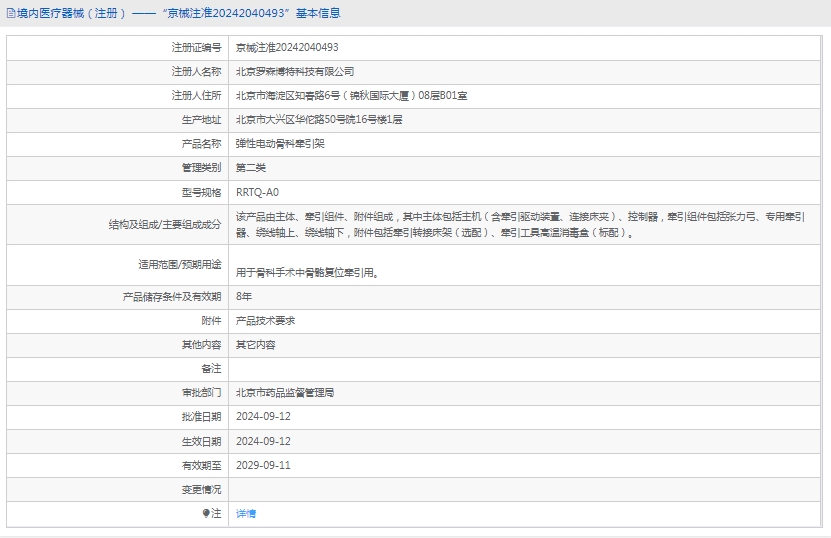The image size is (831, 538).
Task: Click production address 大兴区华佗路50号院
Action: coord(319,119)
